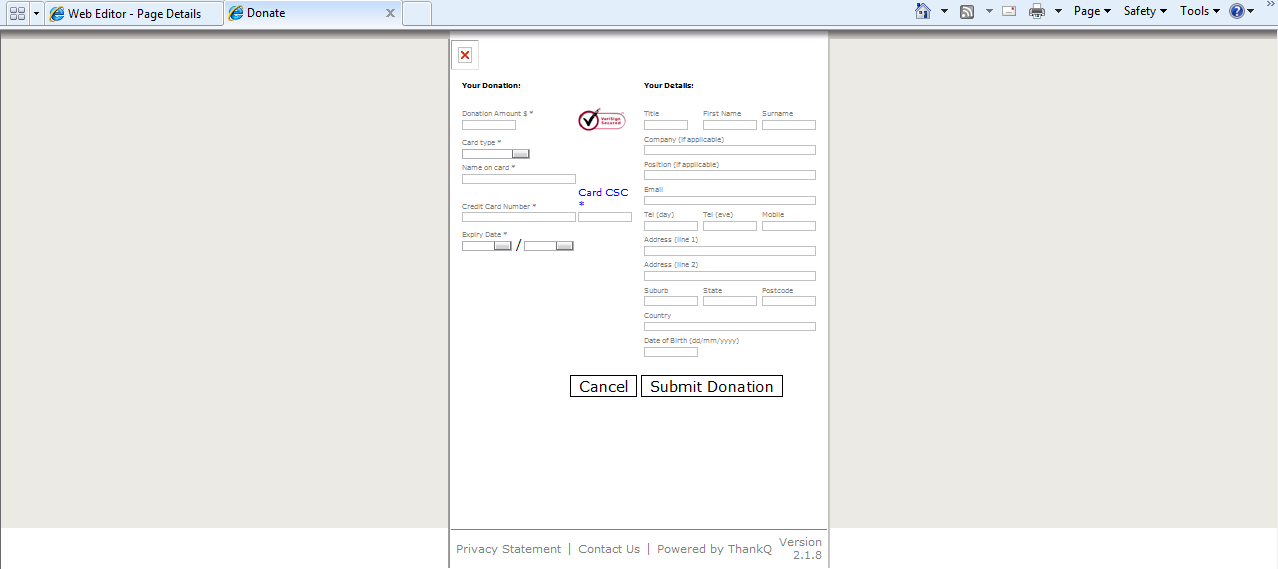The height and width of the screenshot is (569, 1278).
Task: Click the Home icon in toolbar
Action: click(x=923, y=12)
